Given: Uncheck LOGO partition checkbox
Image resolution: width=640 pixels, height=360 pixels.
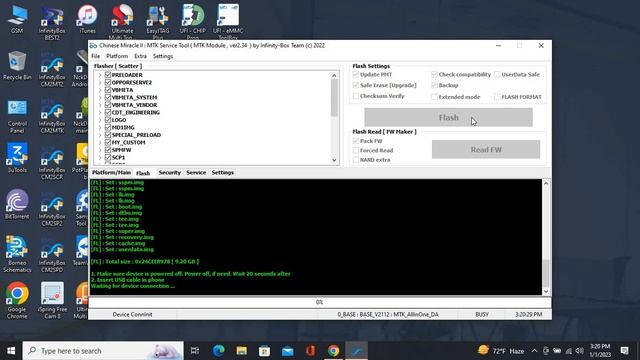Looking at the screenshot, I should (108, 120).
